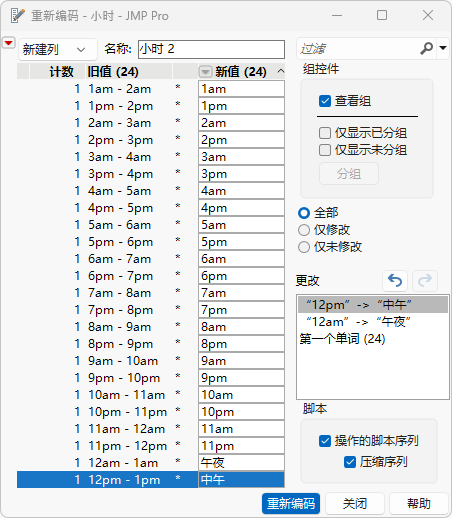Select old value row 10pm - 11pm
Viewport: 452px width, 518px height.
[x=127, y=412]
